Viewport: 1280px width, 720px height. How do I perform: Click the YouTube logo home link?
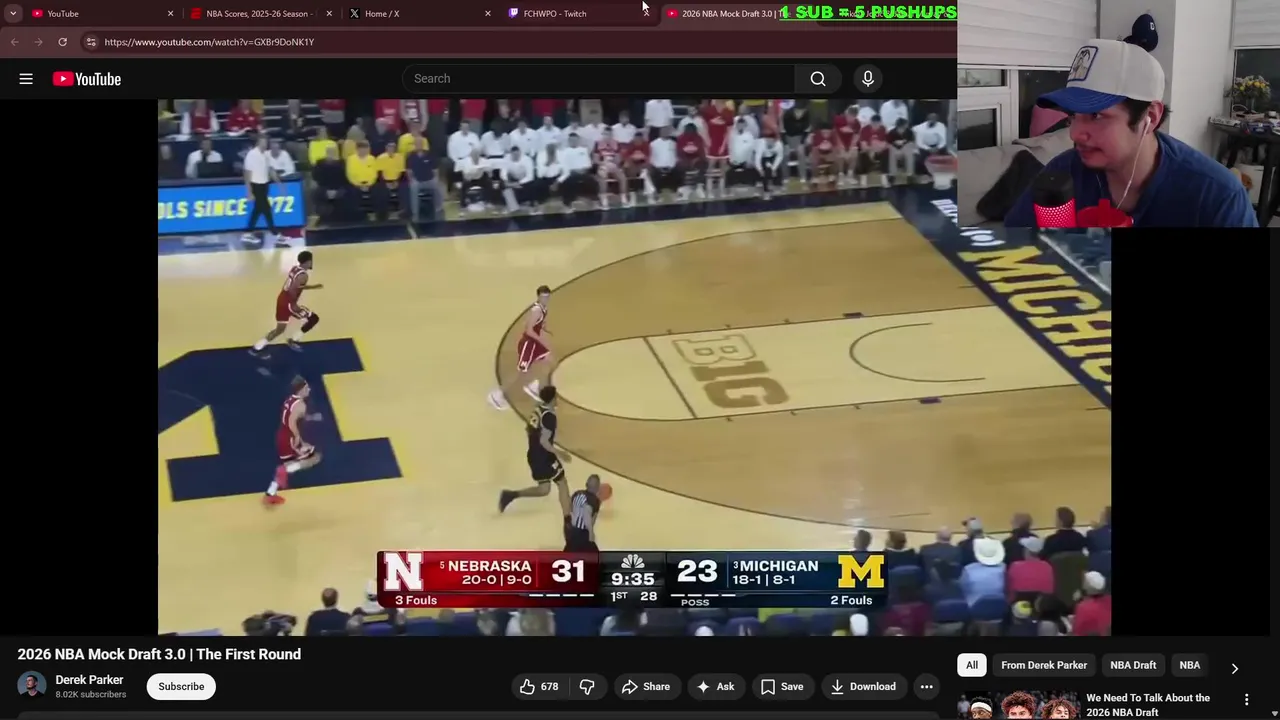click(87, 79)
